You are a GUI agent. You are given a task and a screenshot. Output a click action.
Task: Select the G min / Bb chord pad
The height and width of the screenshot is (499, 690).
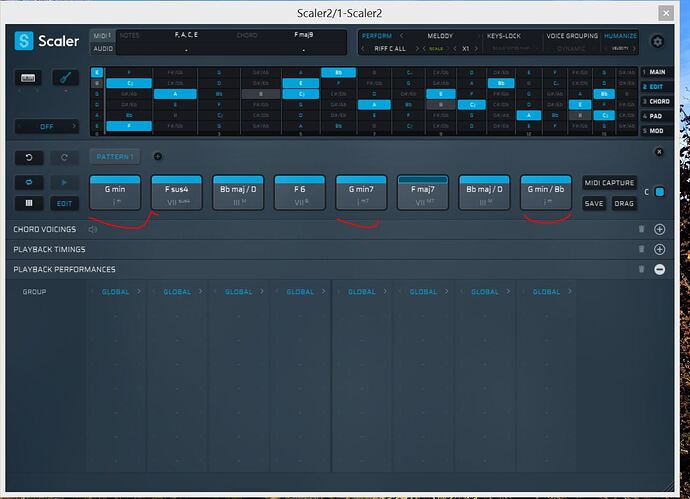[x=546, y=193]
